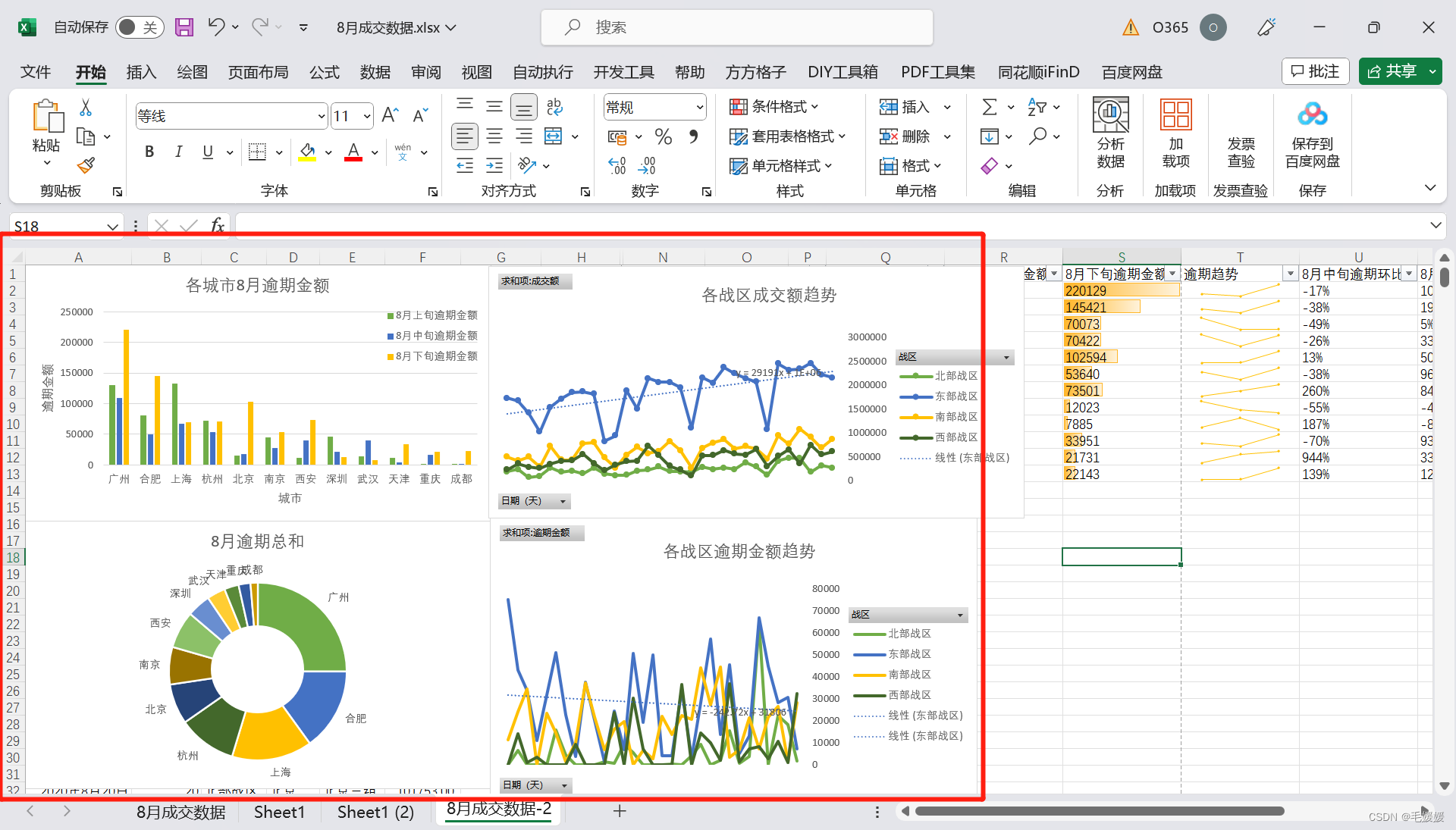Click the pen drawing icon near account
The width and height of the screenshot is (1456, 830).
coord(1266,28)
